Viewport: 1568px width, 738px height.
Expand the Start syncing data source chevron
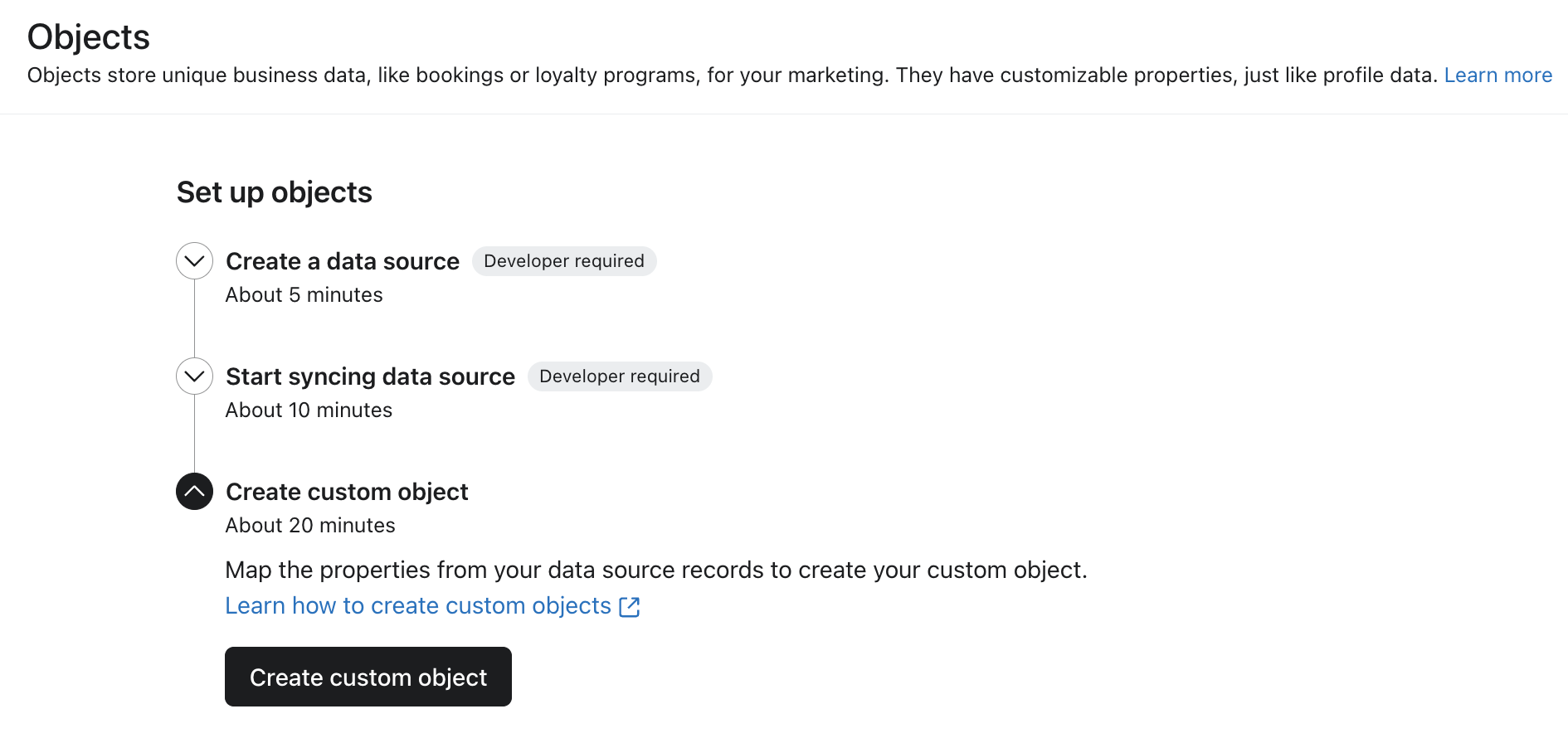click(194, 376)
